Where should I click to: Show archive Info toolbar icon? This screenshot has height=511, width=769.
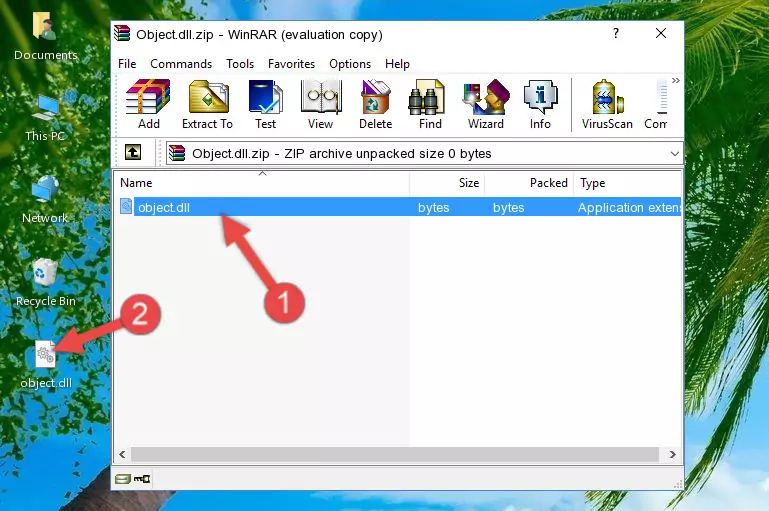coord(540,104)
